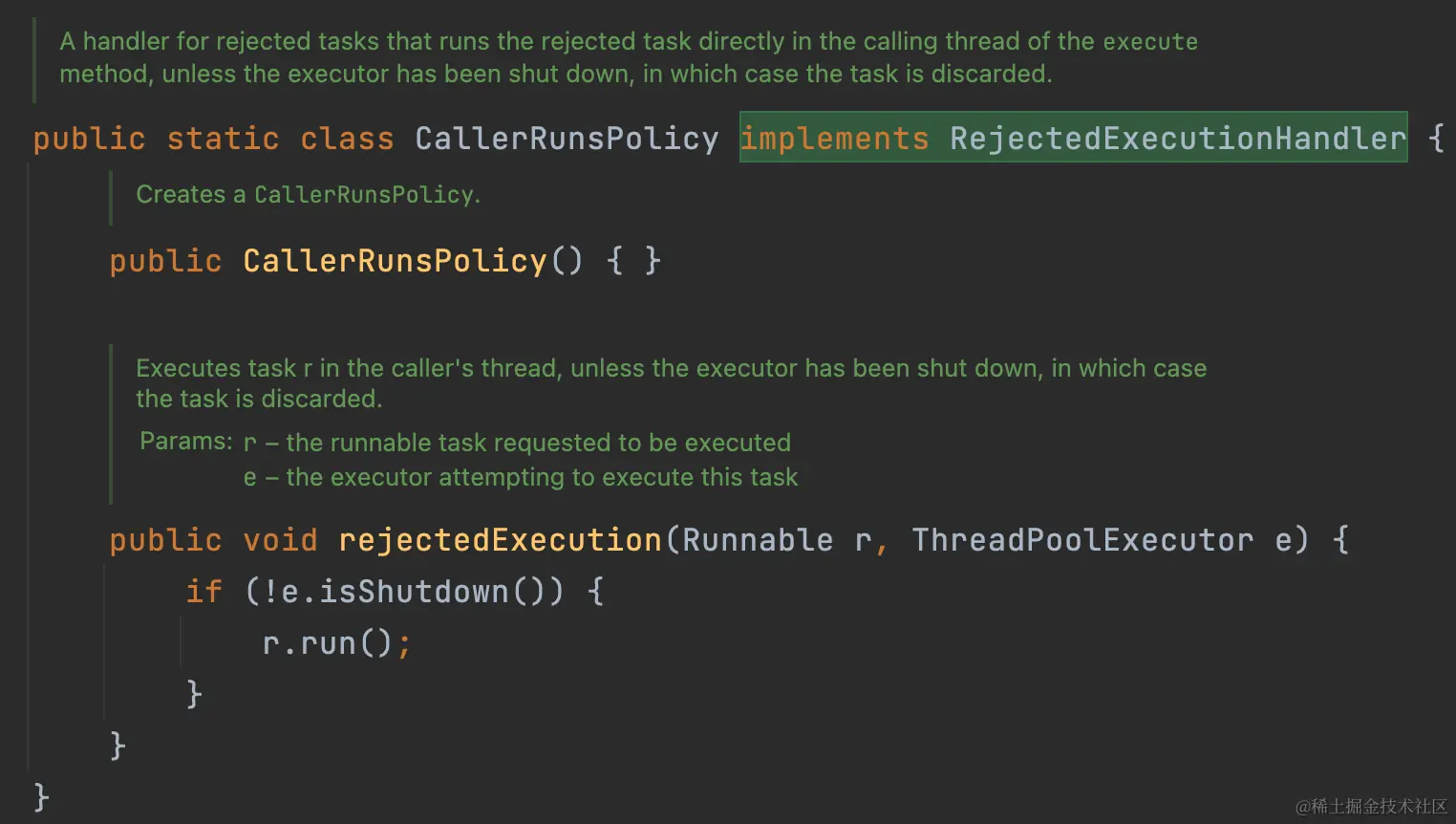Place the cursor on r.run() statement
Image resolution: width=1456 pixels, height=824 pixels.
pyautogui.click(x=337, y=643)
